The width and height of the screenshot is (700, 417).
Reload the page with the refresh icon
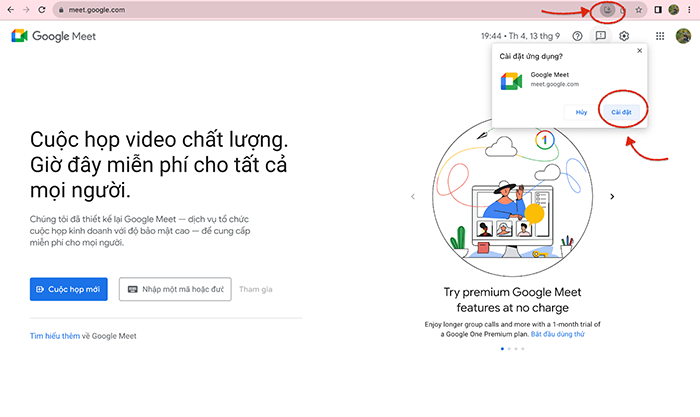pyautogui.click(x=42, y=9)
